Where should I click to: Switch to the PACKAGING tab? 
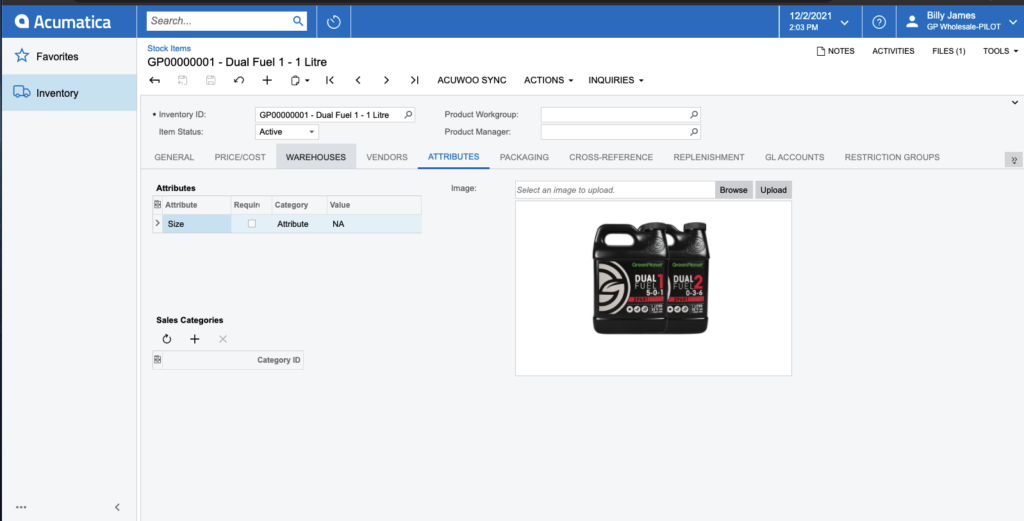pyautogui.click(x=524, y=157)
